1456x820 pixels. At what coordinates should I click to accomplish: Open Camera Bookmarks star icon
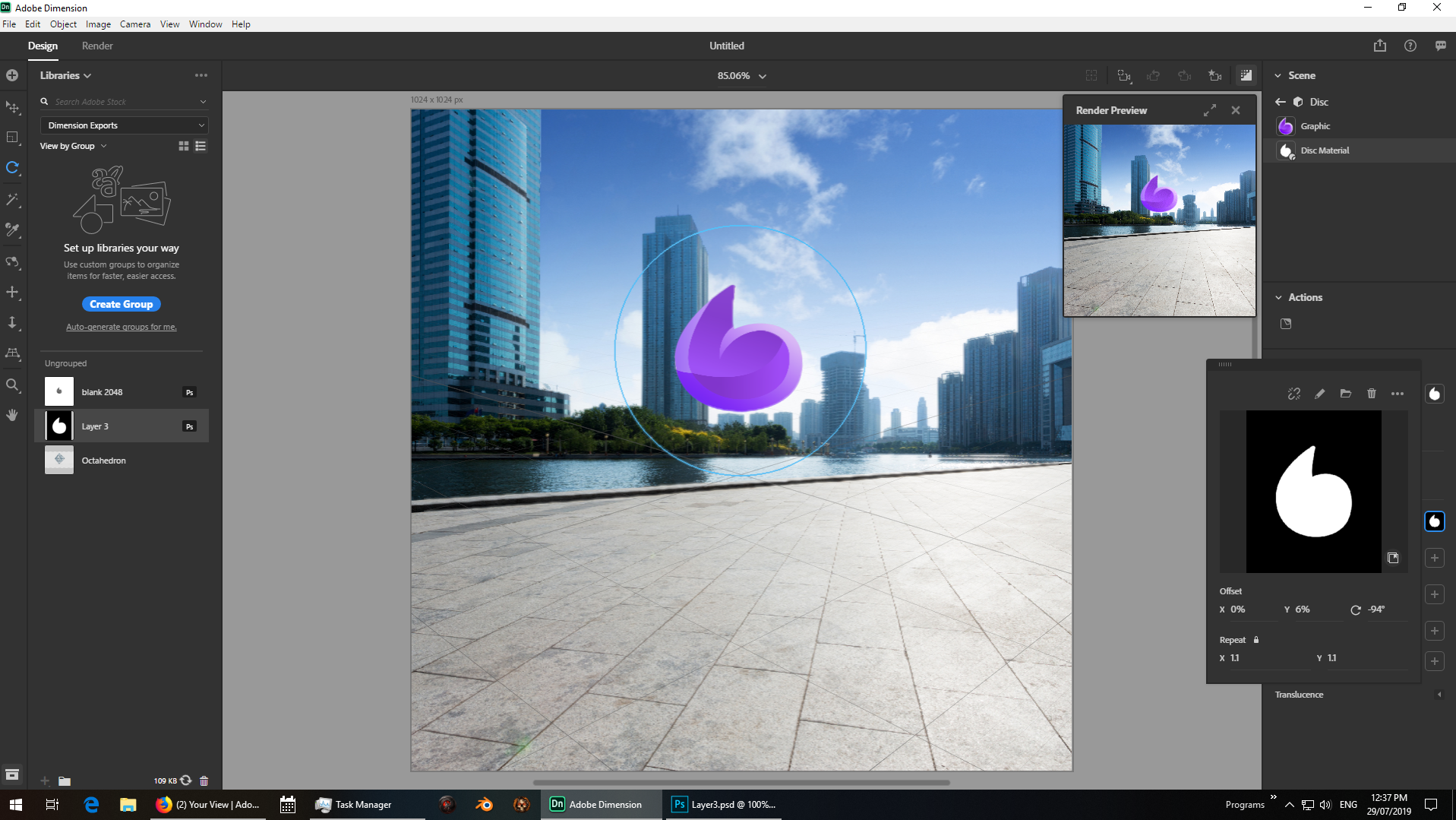click(1215, 75)
